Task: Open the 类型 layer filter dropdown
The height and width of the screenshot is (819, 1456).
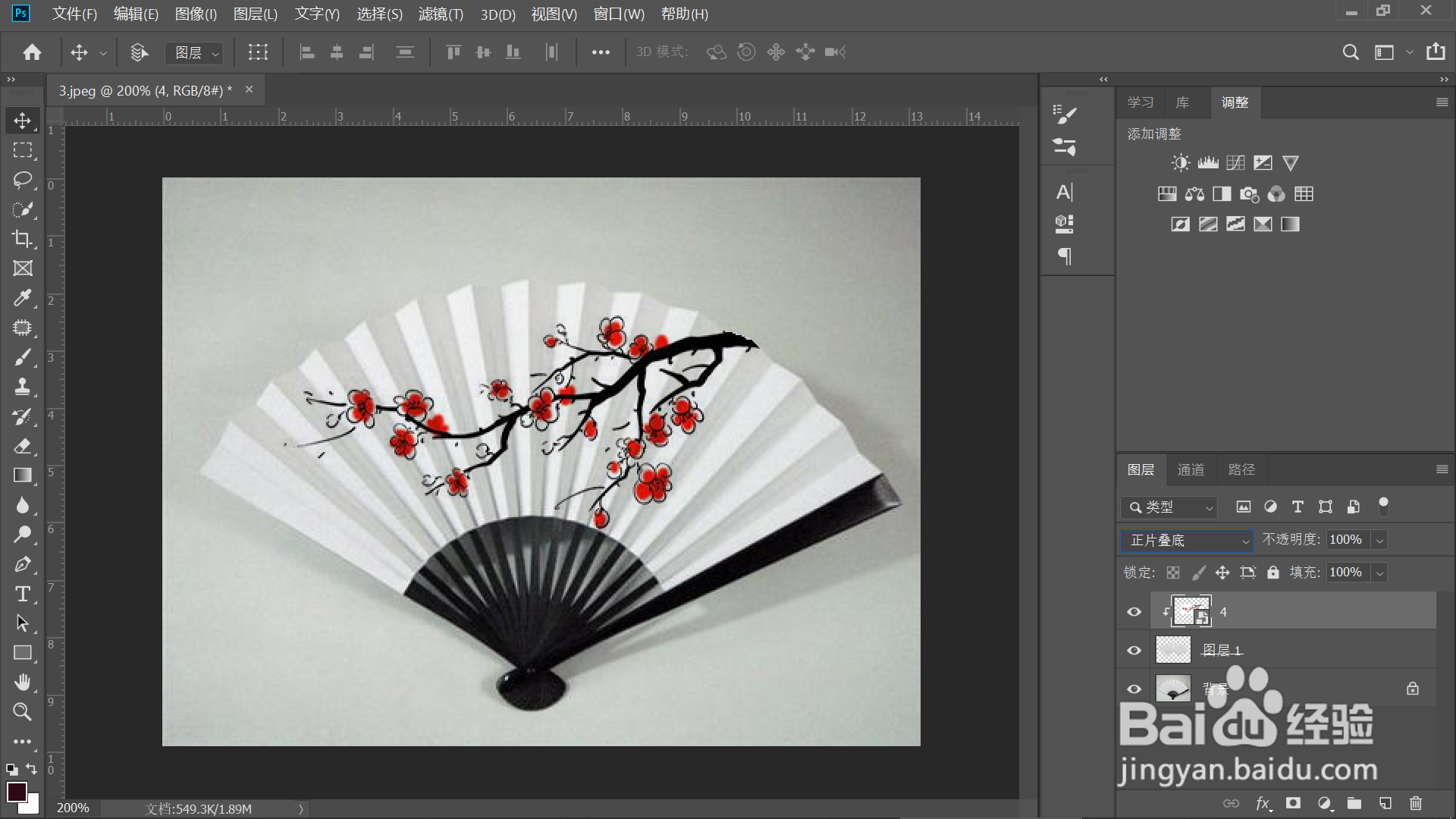Action: [1169, 507]
